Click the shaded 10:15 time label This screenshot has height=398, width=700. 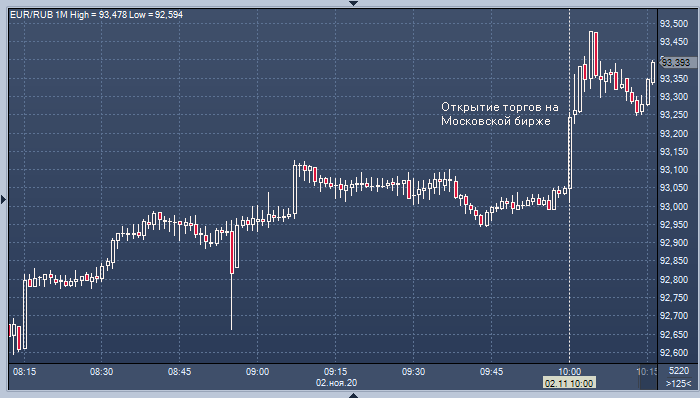(646, 372)
